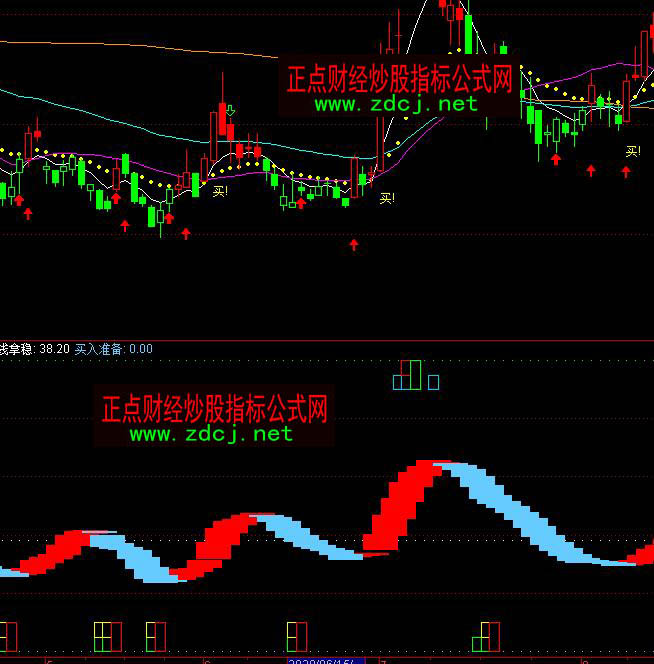Click the leftmost red signal box at bottom
This screenshot has height=664, width=654.
(9, 635)
